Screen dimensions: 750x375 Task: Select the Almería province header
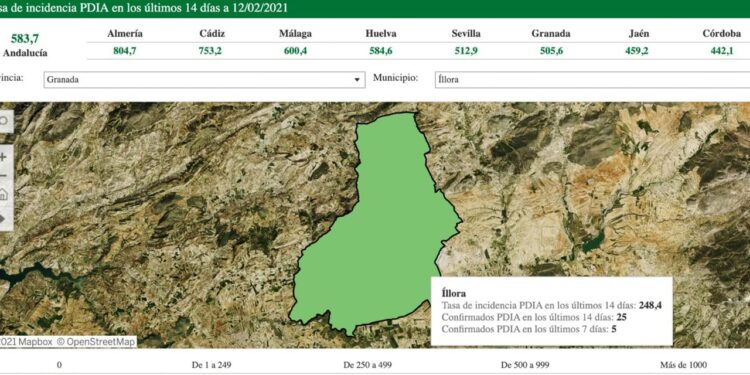(125, 34)
